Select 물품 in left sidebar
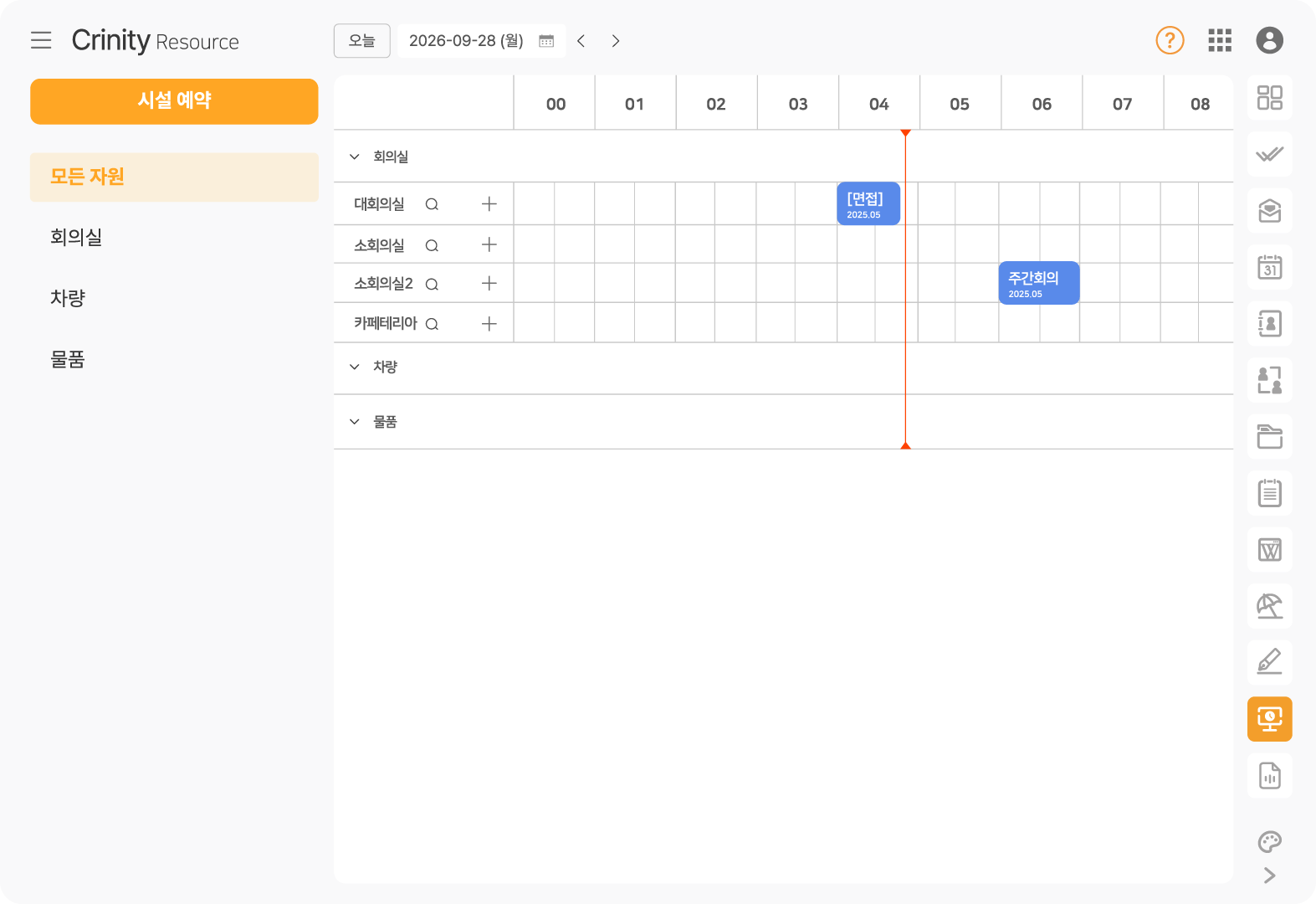The image size is (1316, 904). 68,360
